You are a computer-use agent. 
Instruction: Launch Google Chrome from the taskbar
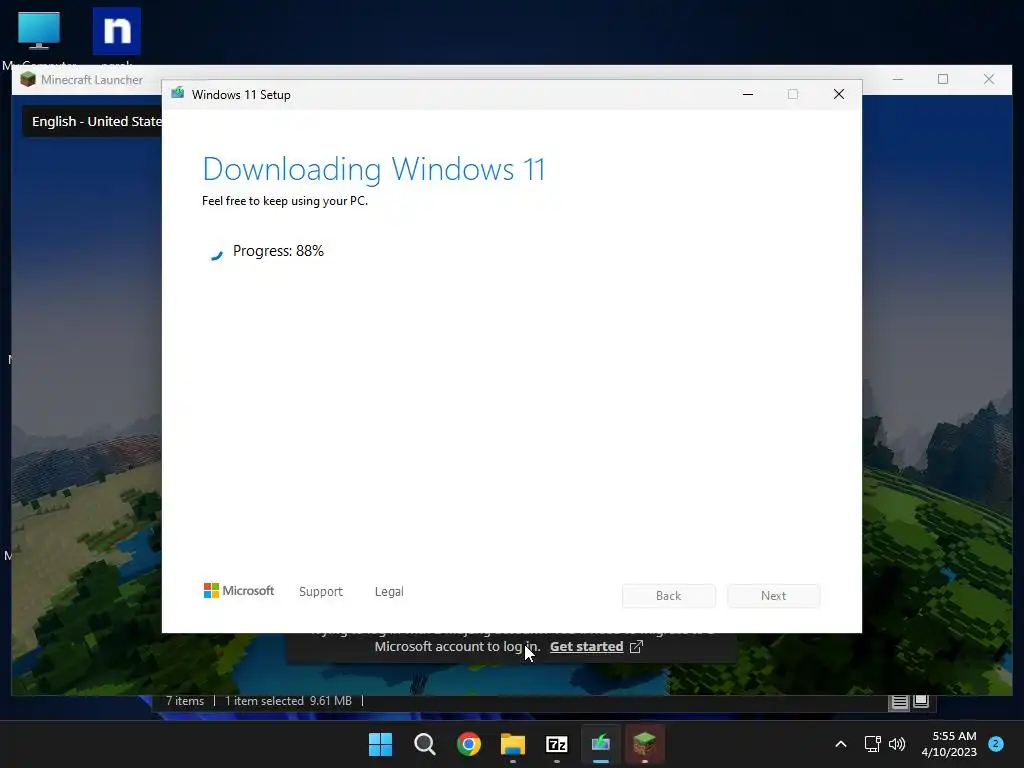[468, 744]
